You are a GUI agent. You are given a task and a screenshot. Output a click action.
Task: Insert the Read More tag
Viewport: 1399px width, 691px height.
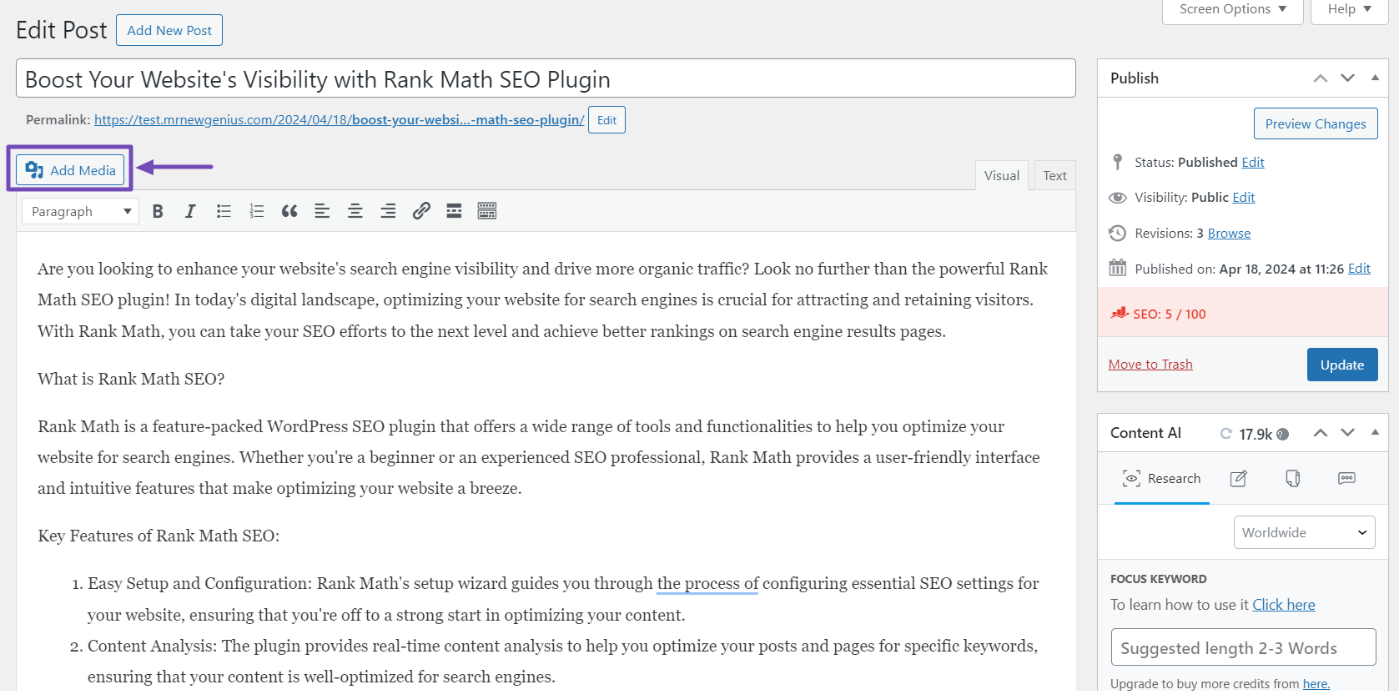pyautogui.click(x=454, y=211)
